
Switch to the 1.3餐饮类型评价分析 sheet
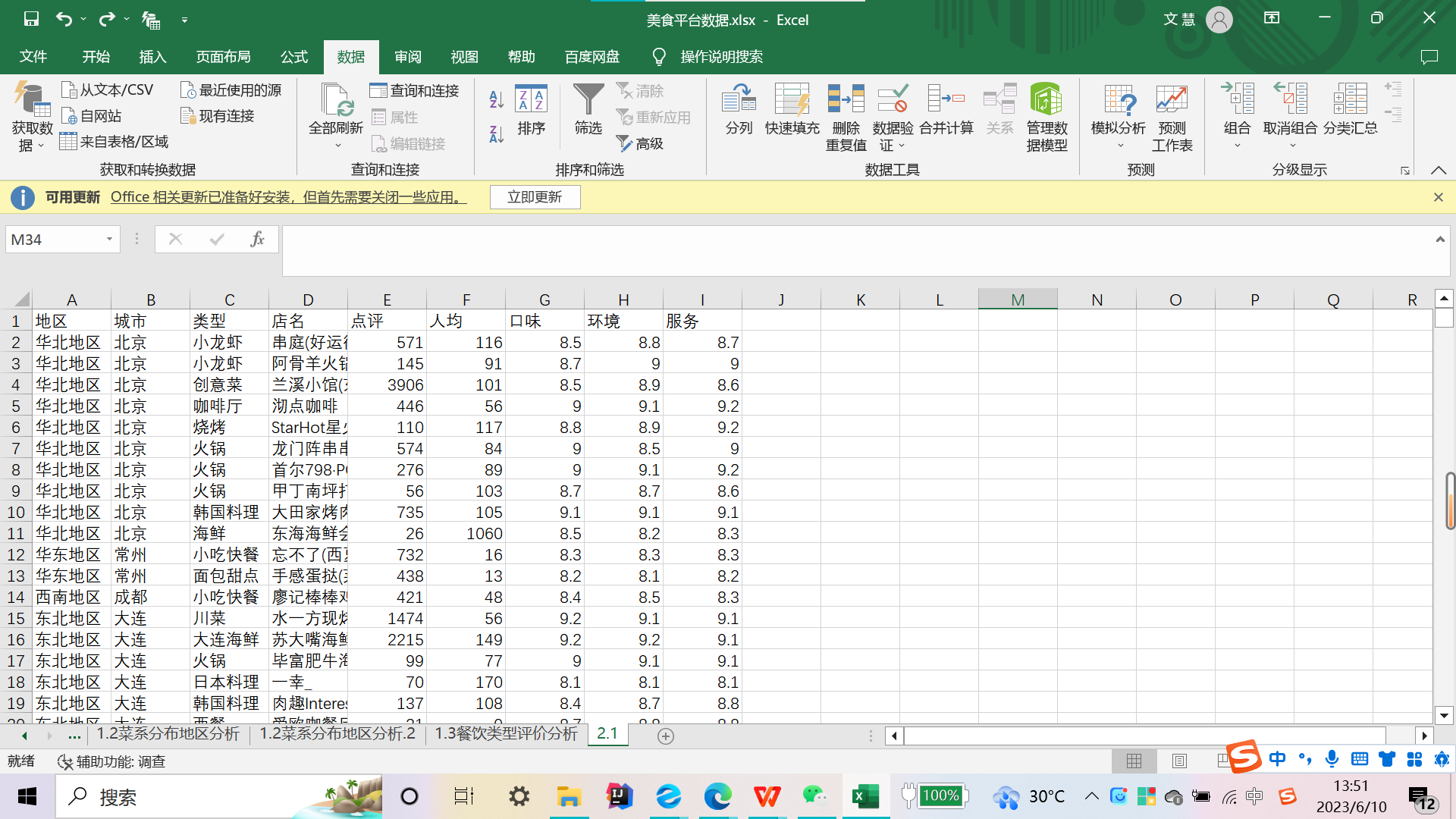click(506, 734)
